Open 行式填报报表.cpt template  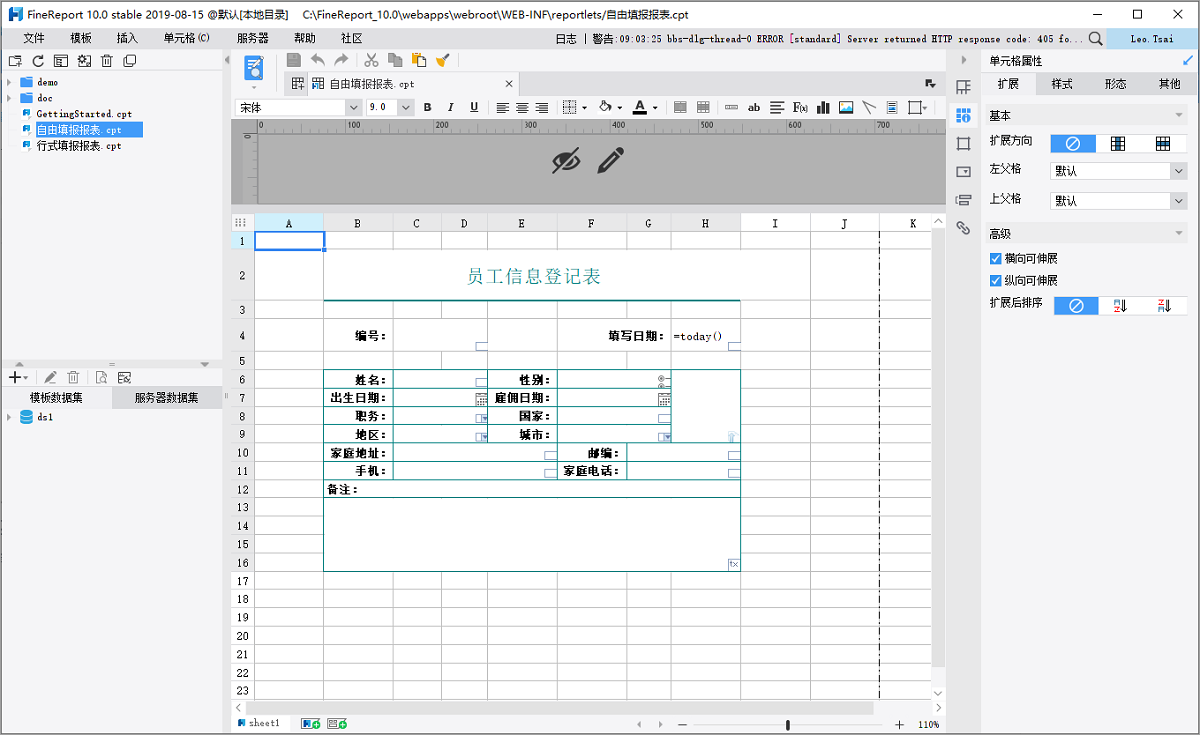click(x=79, y=146)
